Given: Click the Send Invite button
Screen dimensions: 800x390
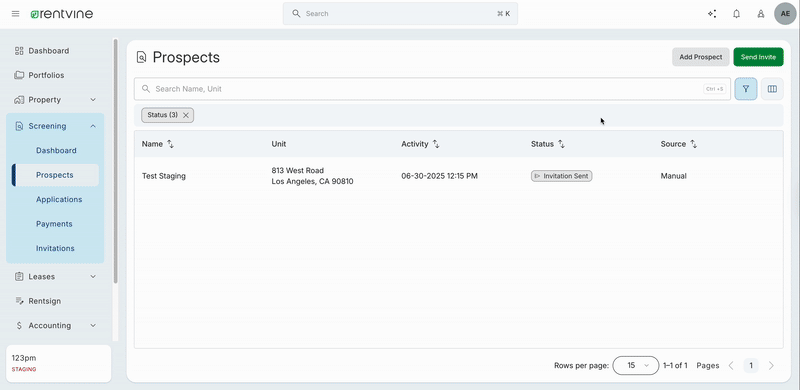Looking at the screenshot, I should (x=758, y=57).
